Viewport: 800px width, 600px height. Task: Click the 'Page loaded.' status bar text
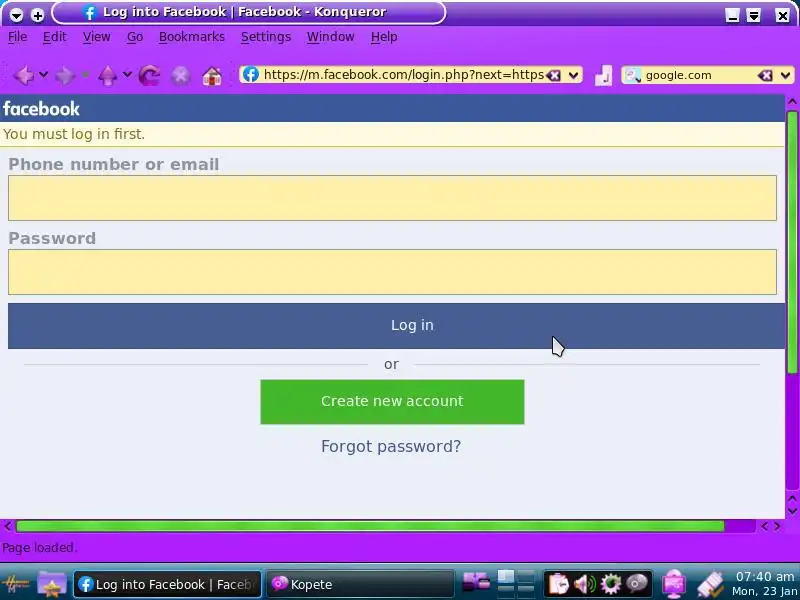[x=39, y=548]
